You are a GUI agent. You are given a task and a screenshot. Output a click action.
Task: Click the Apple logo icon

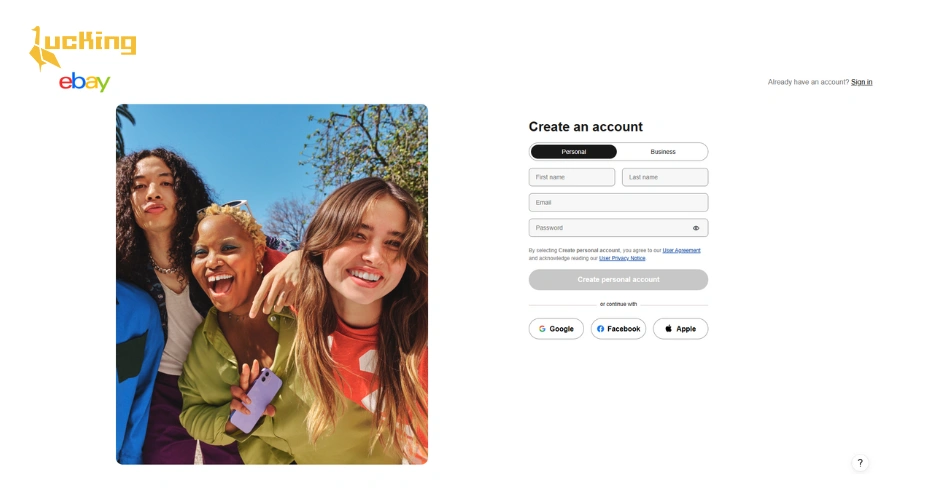click(668, 328)
